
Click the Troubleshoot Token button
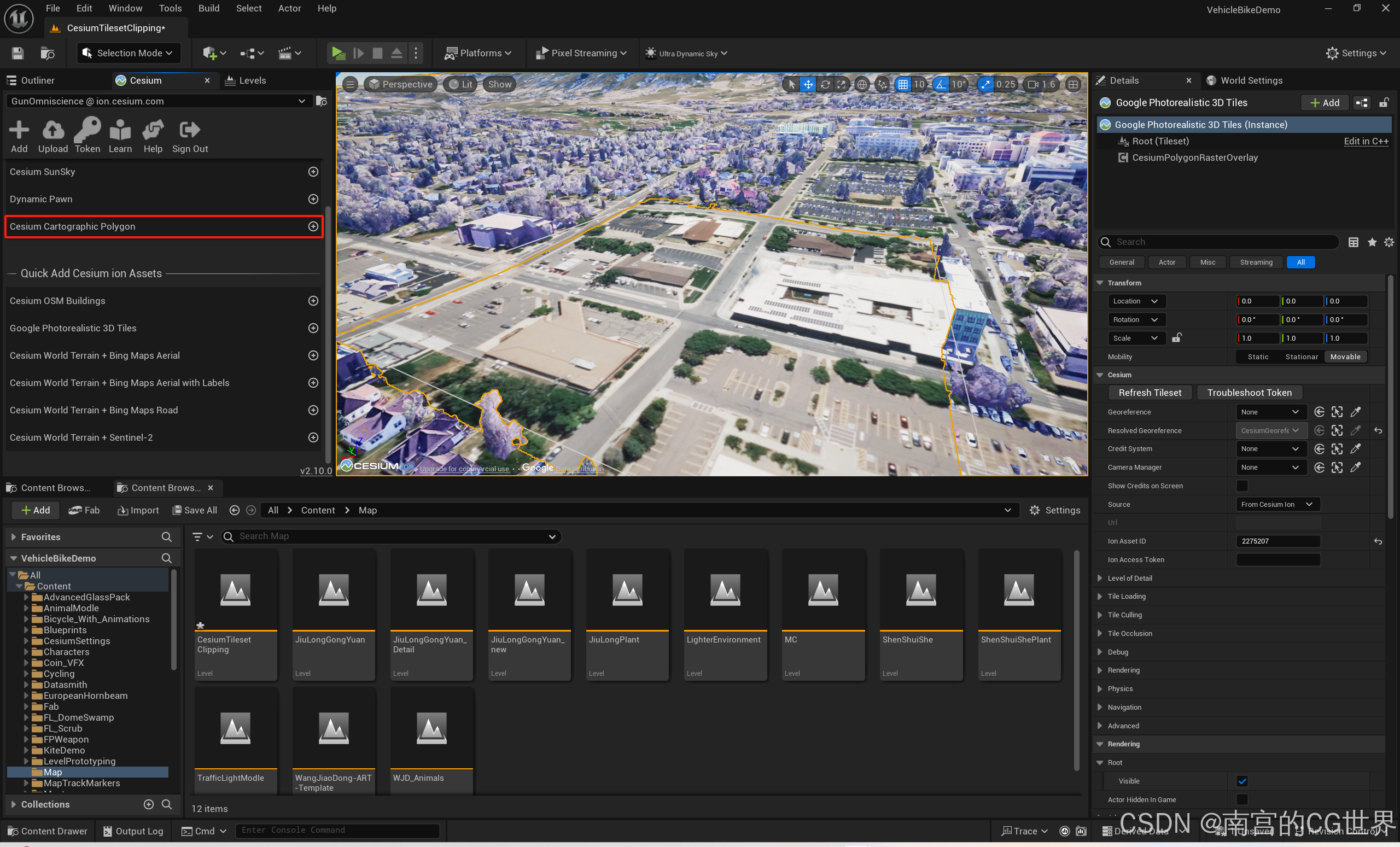pyautogui.click(x=1249, y=392)
